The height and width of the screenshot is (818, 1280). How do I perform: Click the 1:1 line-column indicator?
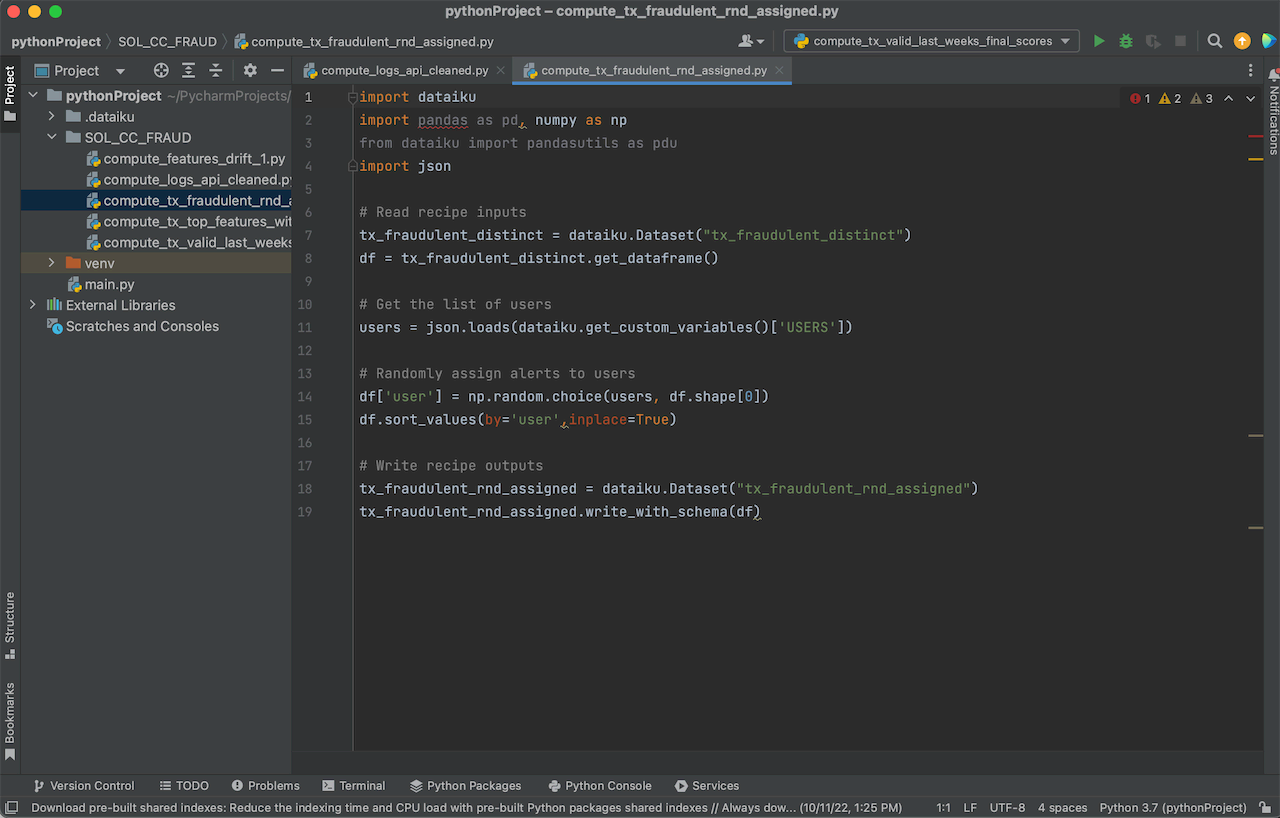944,807
